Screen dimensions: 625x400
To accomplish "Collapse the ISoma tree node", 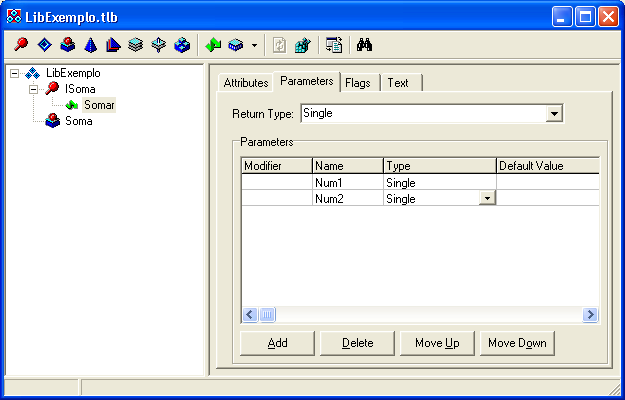I will click(x=34, y=89).
